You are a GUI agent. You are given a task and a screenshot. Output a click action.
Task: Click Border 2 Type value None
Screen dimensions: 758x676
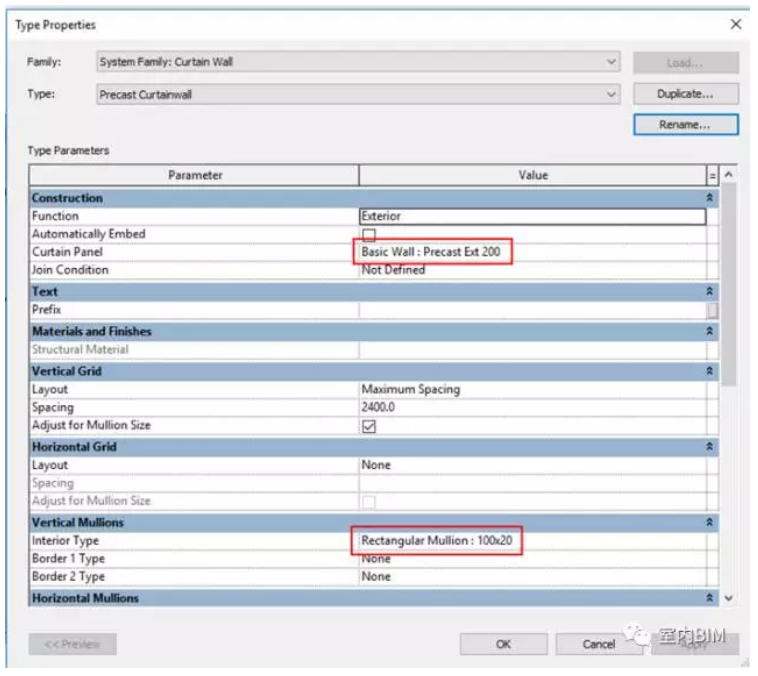533,576
